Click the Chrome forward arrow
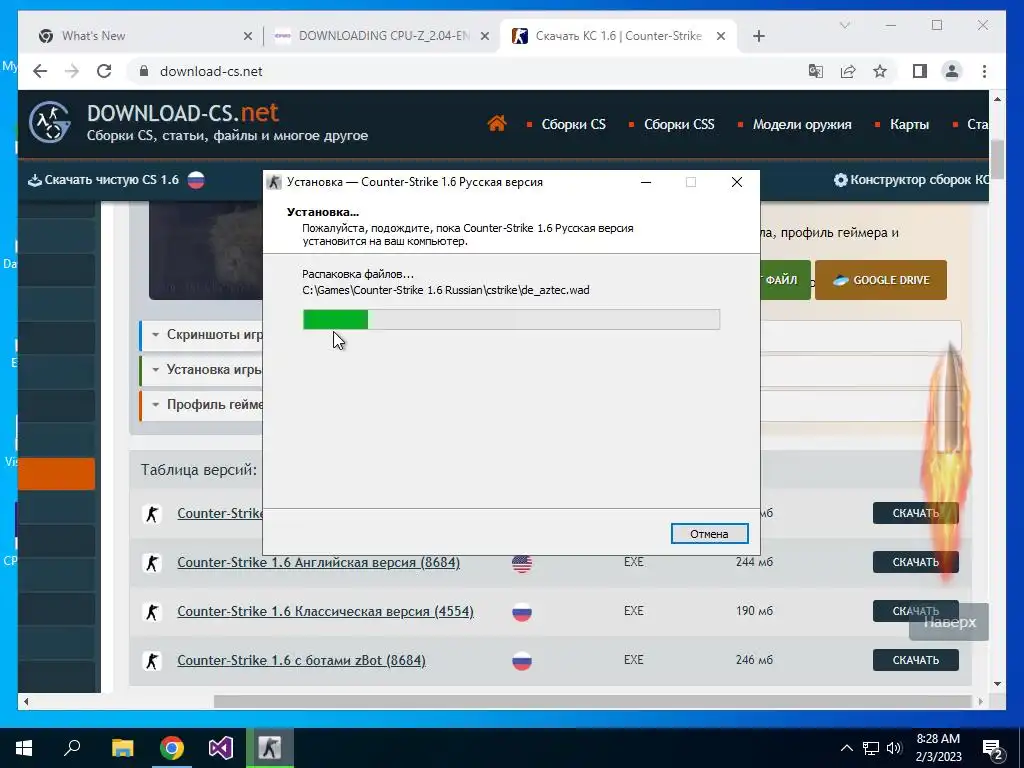This screenshot has height=768, width=1024. tap(72, 71)
